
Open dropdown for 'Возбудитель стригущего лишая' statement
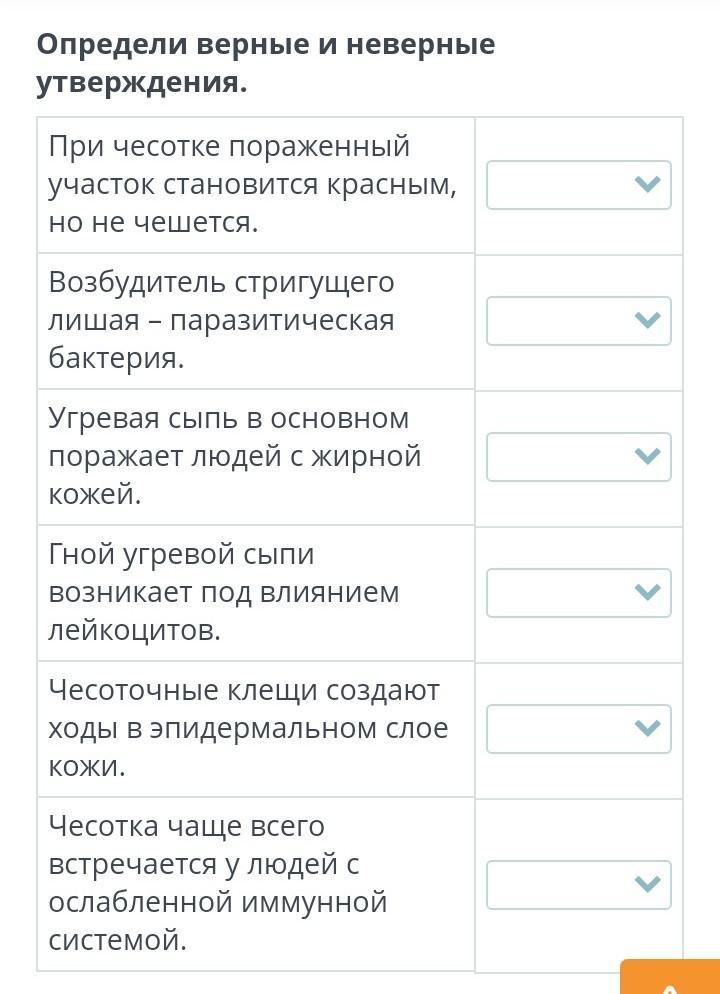pos(579,321)
